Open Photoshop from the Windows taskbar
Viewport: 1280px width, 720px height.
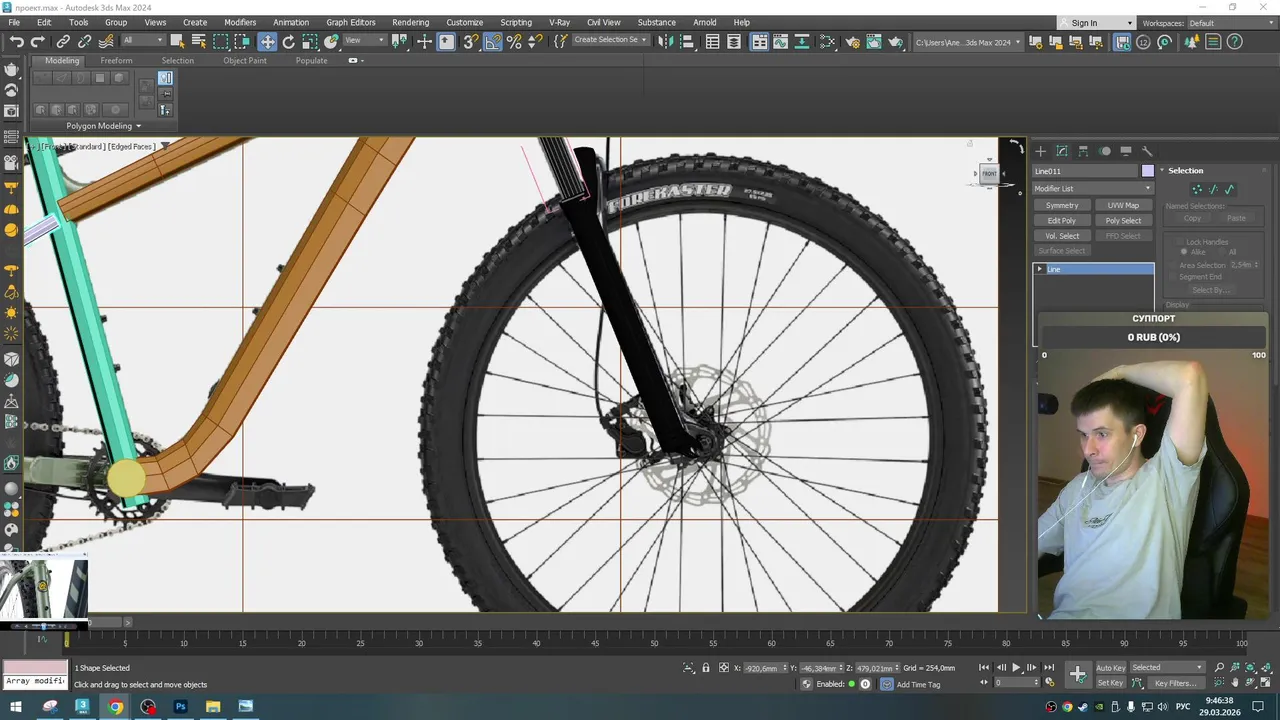[x=180, y=707]
